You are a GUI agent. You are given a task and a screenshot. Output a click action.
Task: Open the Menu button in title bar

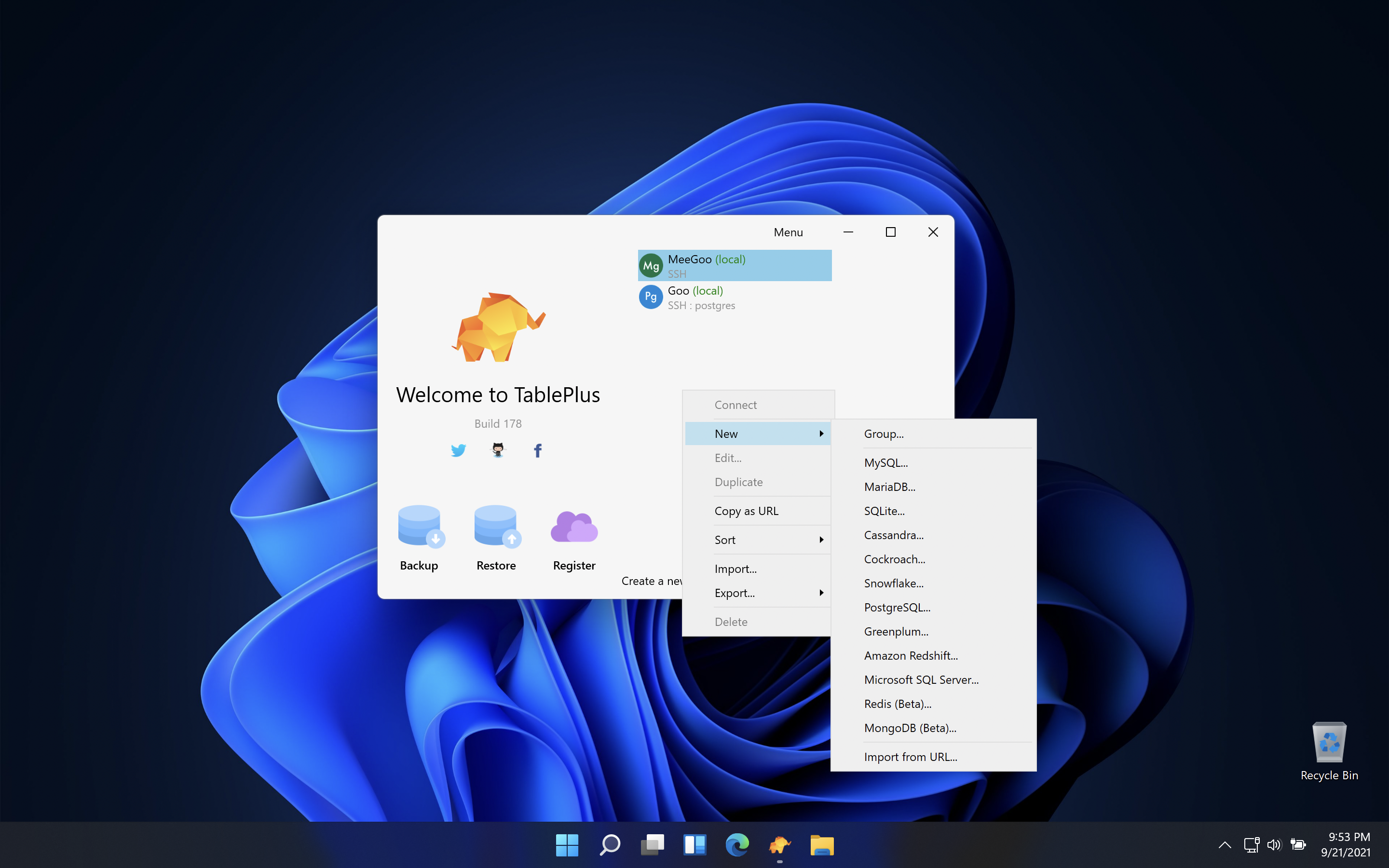pos(788,232)
